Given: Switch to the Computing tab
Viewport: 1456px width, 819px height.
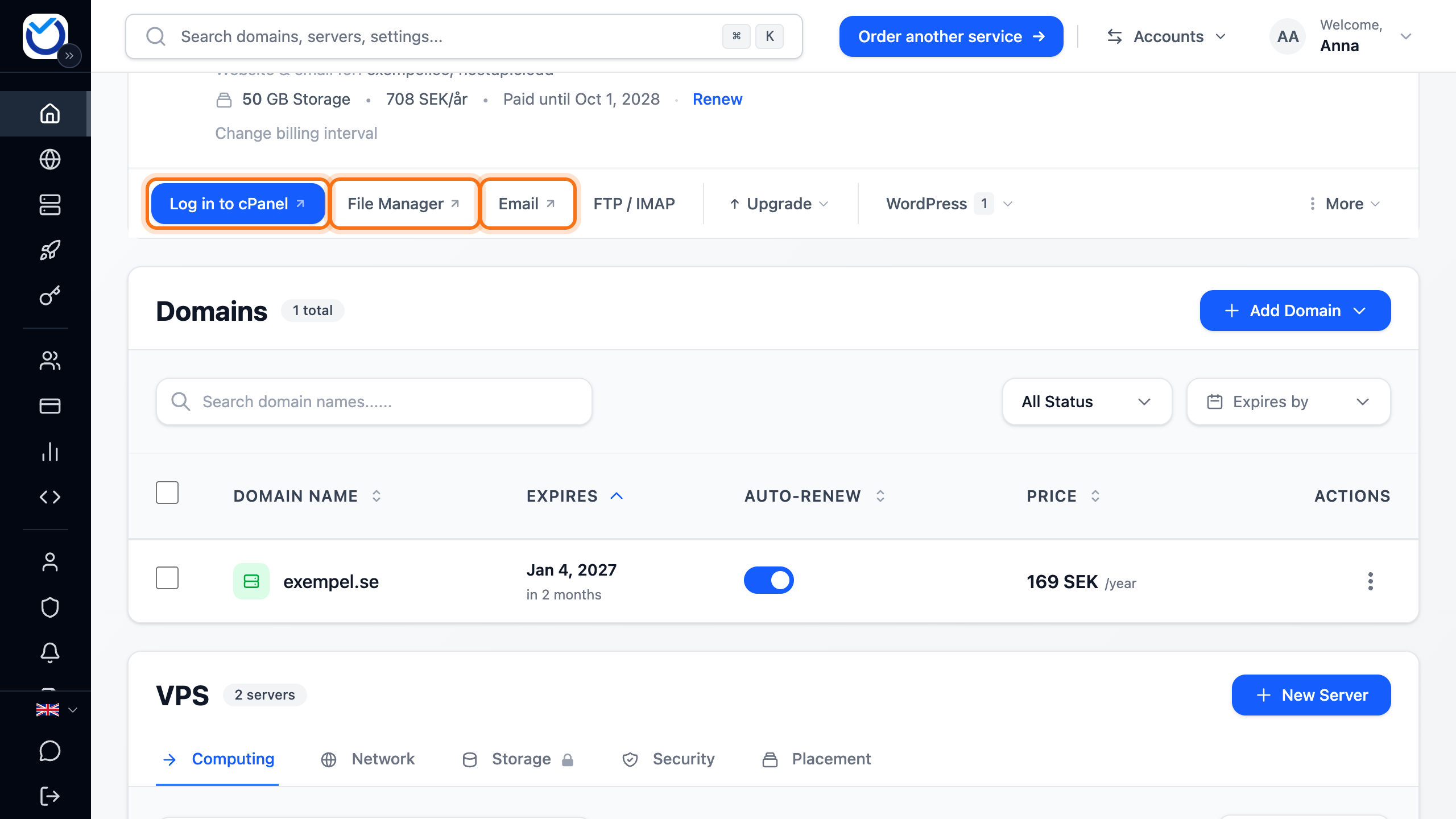Looking at the screenshot, I should [x=217, y=759].
